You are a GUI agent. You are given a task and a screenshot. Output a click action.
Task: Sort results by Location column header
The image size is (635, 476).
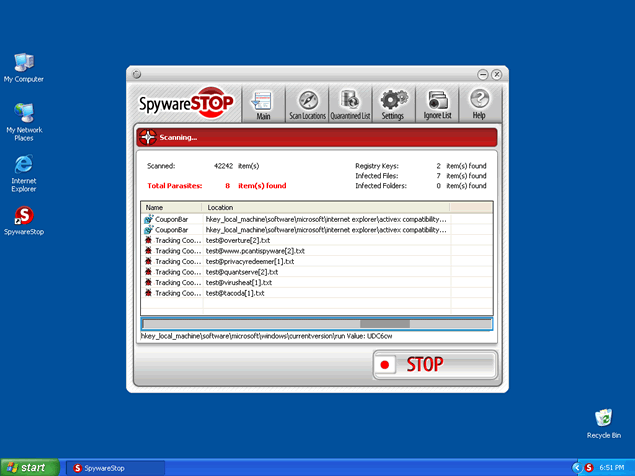(x=325, y=207)
